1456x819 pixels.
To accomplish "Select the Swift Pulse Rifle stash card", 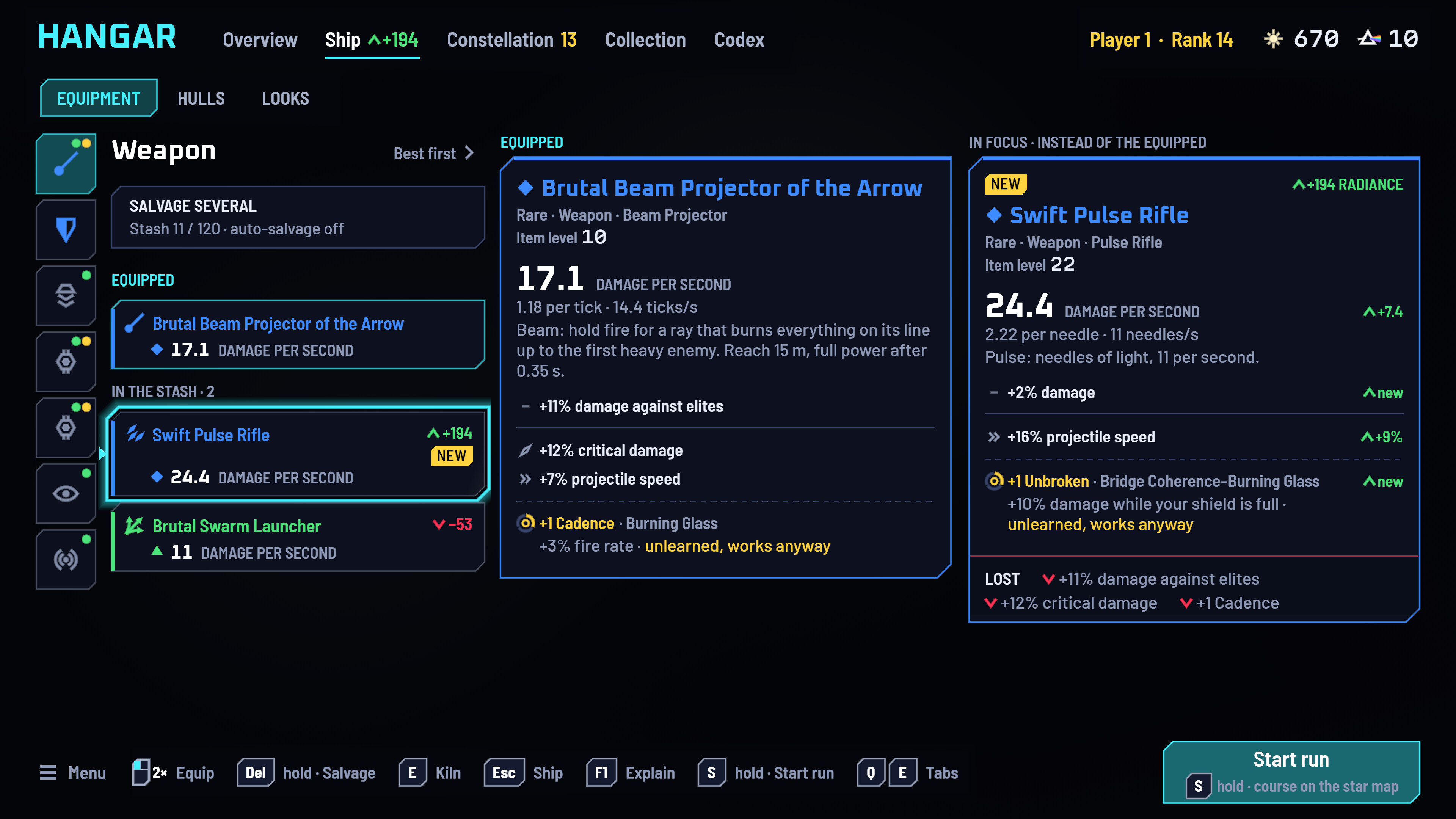I will click(x=298, y=454).
